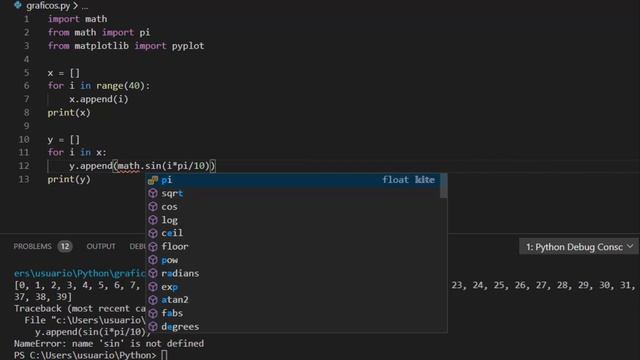Choose the fabs autocomplete suggestion
This screenshot has height=360, width=640.
point(293,313)
